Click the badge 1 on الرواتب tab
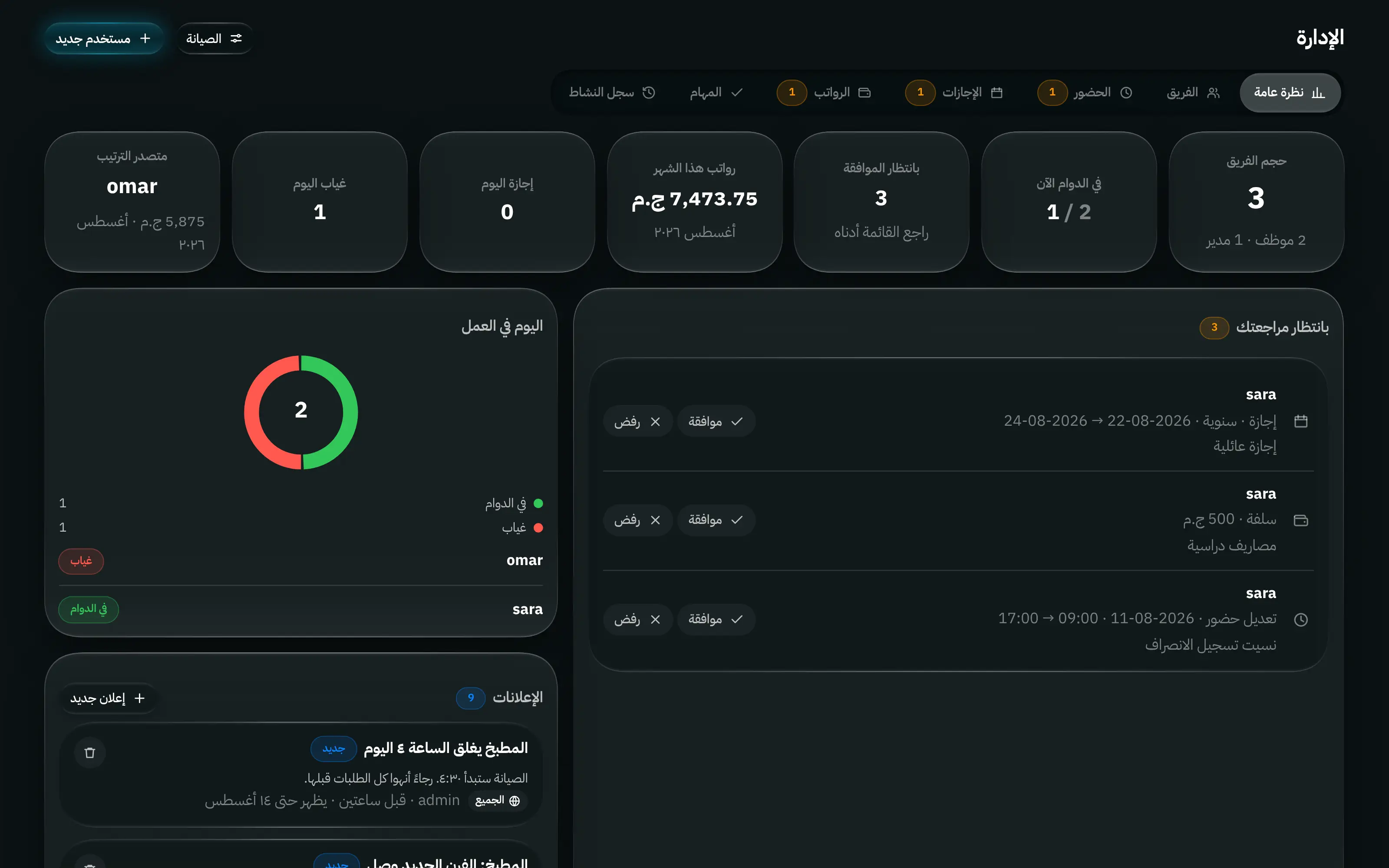 click(792, 92)
